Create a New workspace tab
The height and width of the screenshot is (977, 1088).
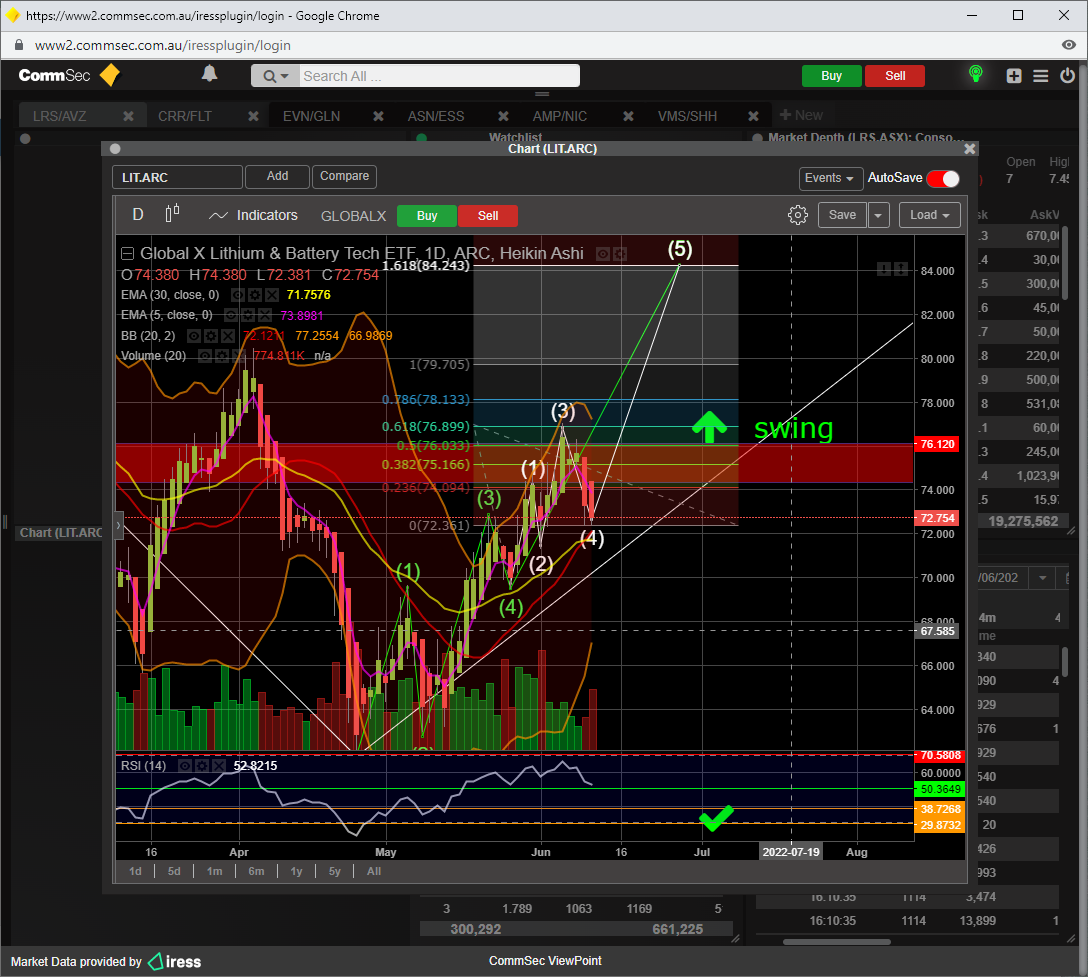pyautogui.click(x=801, y=115)
